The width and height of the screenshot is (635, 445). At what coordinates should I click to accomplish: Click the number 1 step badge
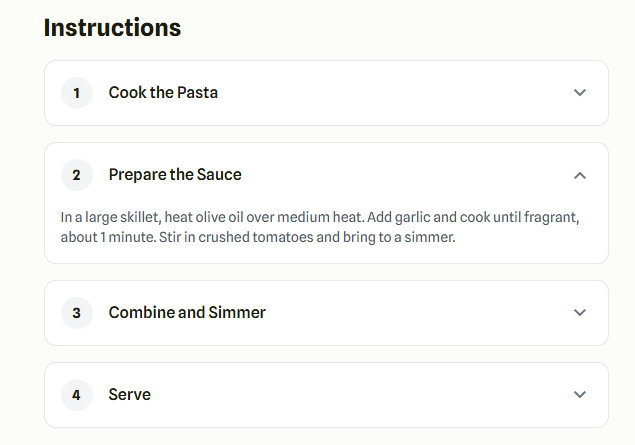click(77, 93)
